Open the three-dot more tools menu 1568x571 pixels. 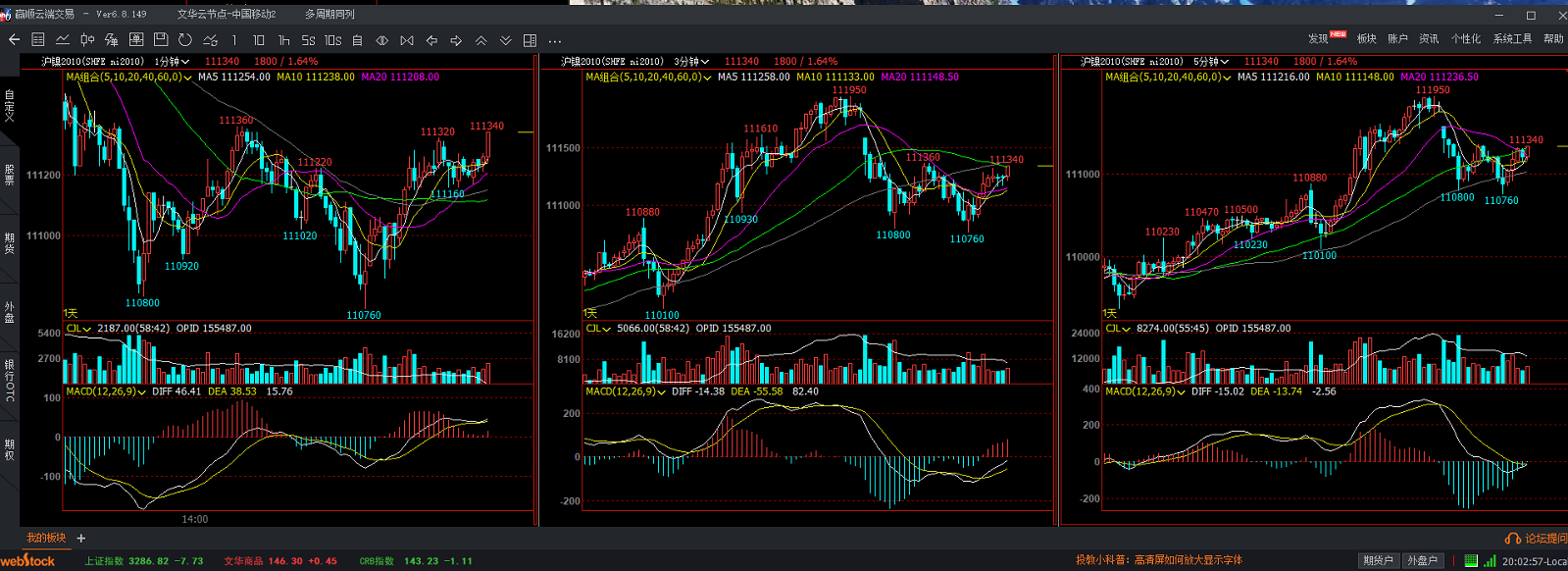click(554, 40)
